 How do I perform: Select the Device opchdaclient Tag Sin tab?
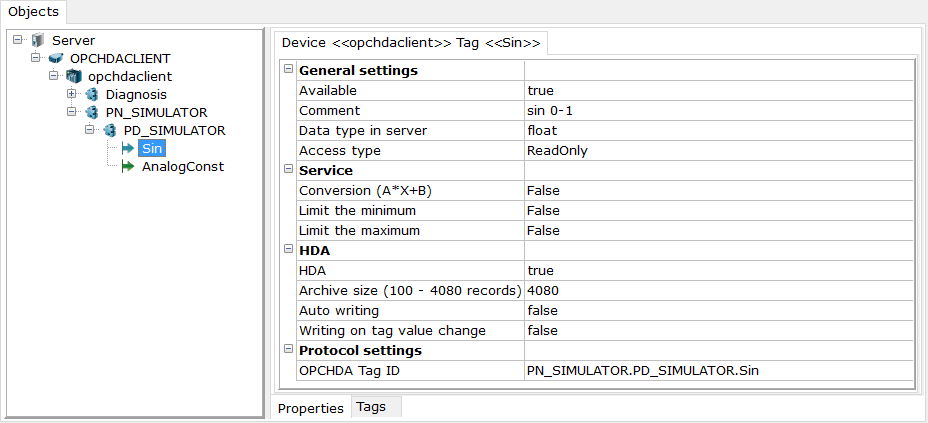pyautogui.click(x=411, y=43)
